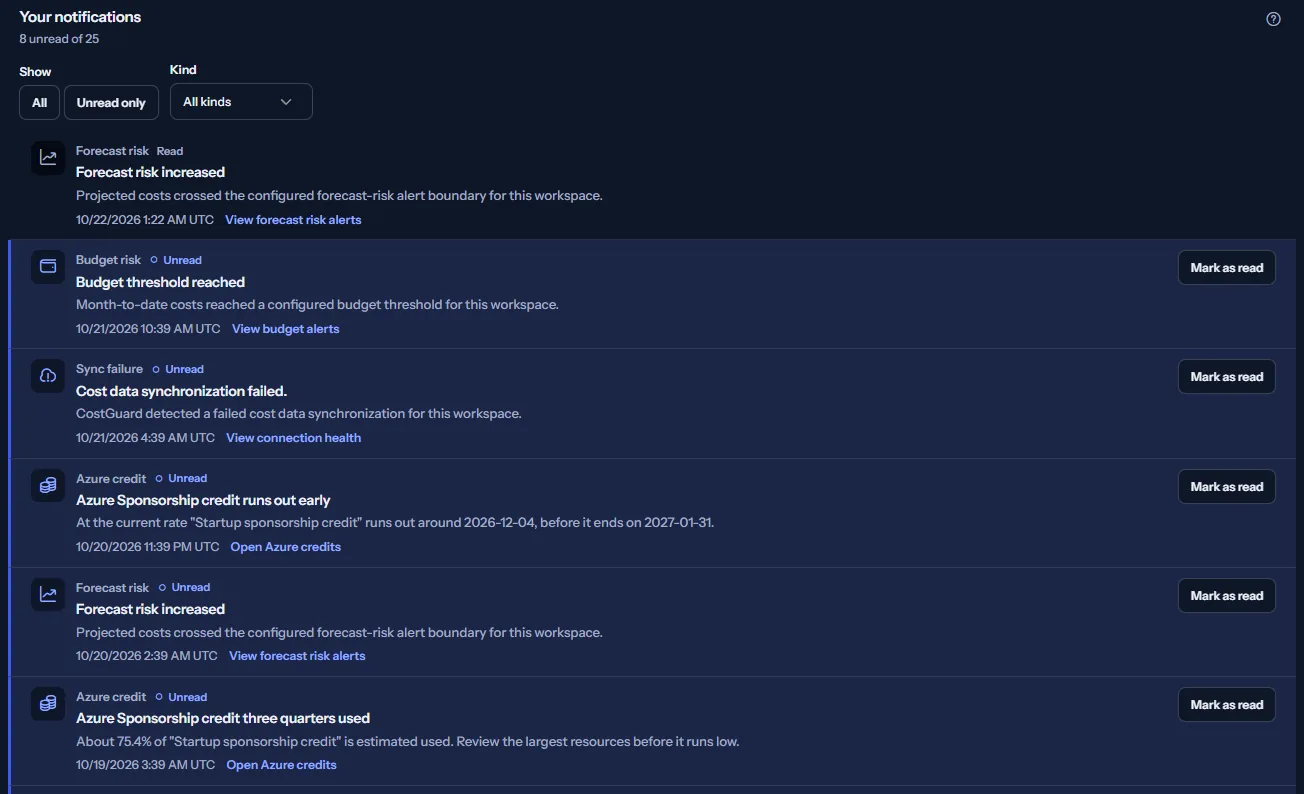Viewport: 1304px width, 794px height.
Task: Filter to Unread only notifications
Action: coord(111,102)
